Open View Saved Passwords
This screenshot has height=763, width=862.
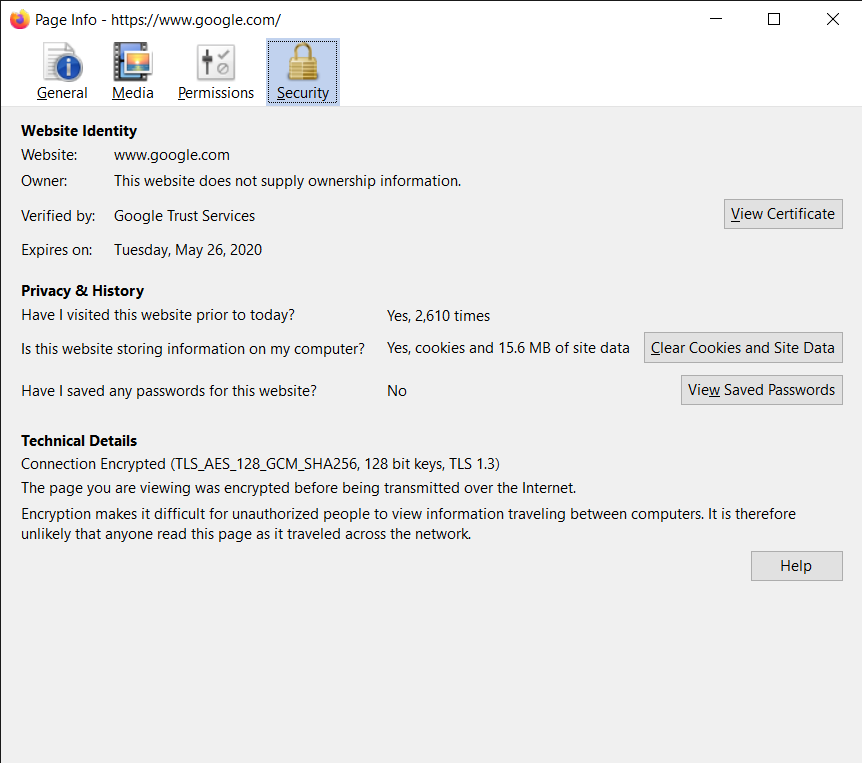761,390
